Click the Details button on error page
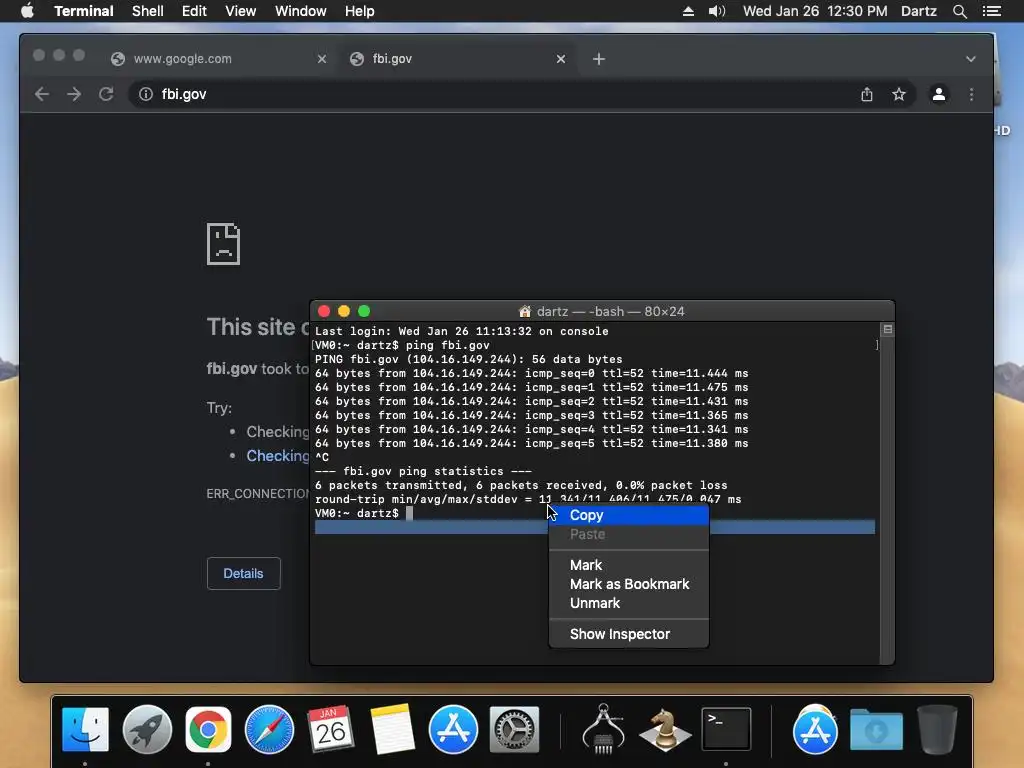1024x768 pixels. (244, 573)
